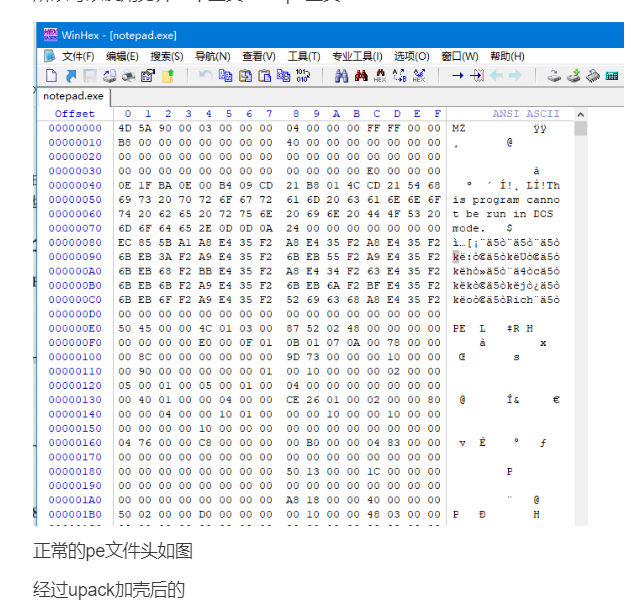Click the New file icon
This screenshot has height=611, width=627.
pos(52,76)
